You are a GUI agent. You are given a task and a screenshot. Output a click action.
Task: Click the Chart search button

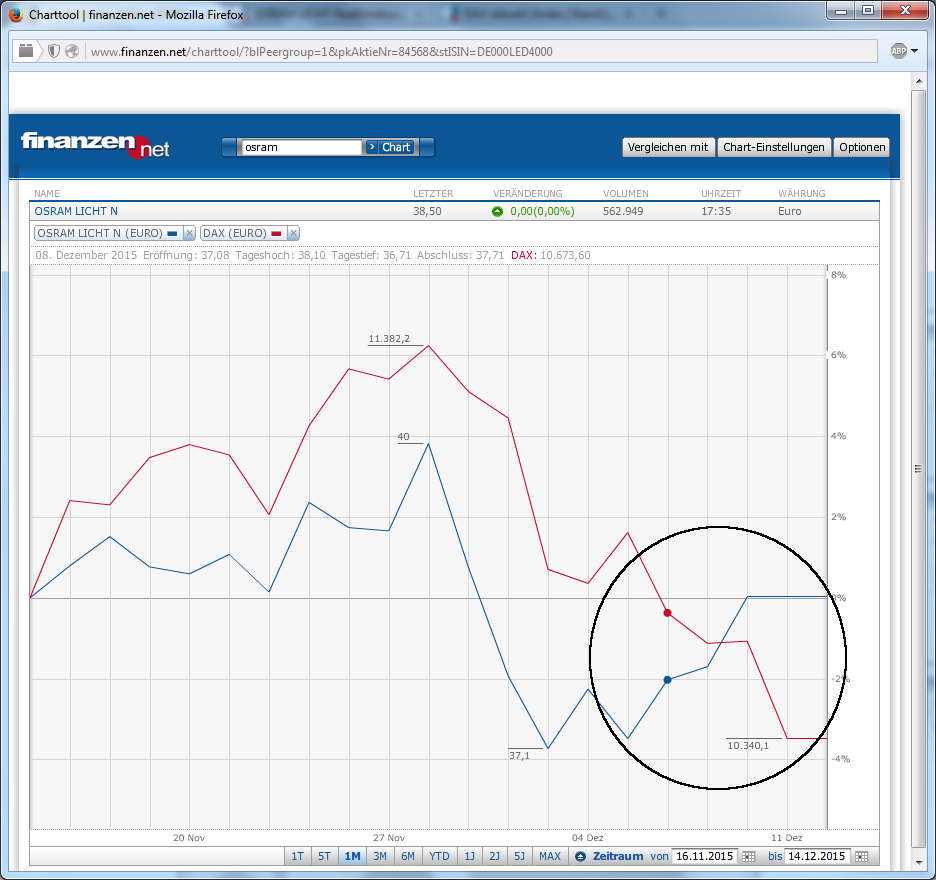coord(391,147)
